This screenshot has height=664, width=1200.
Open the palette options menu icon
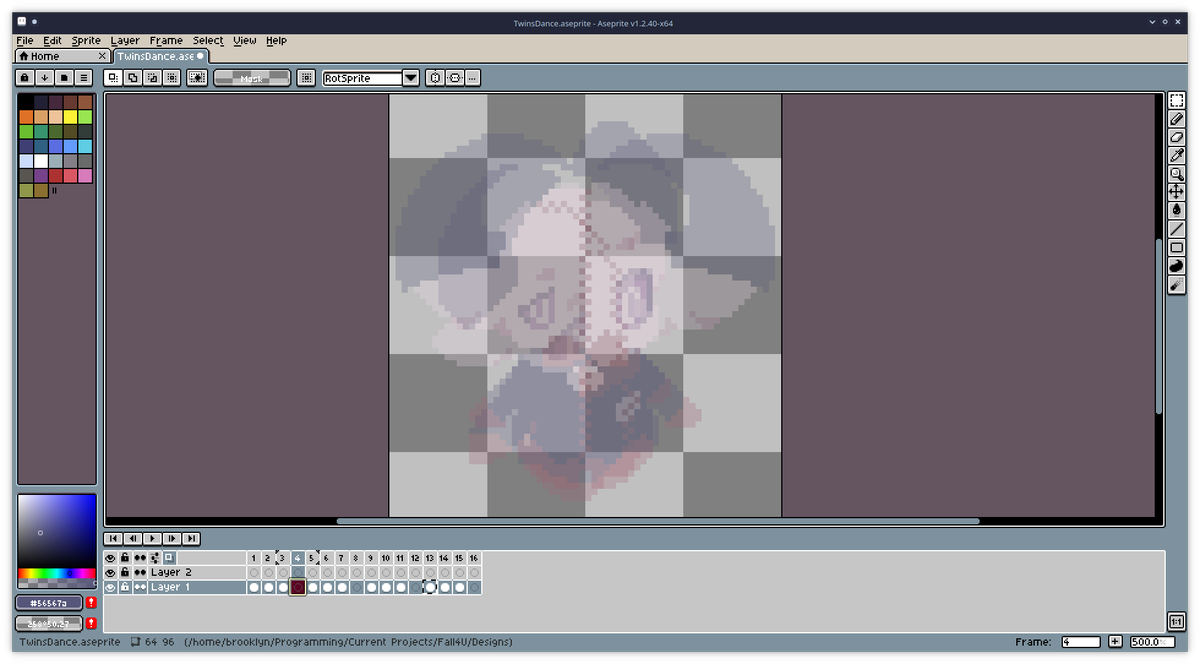click(x=84, y=77)
